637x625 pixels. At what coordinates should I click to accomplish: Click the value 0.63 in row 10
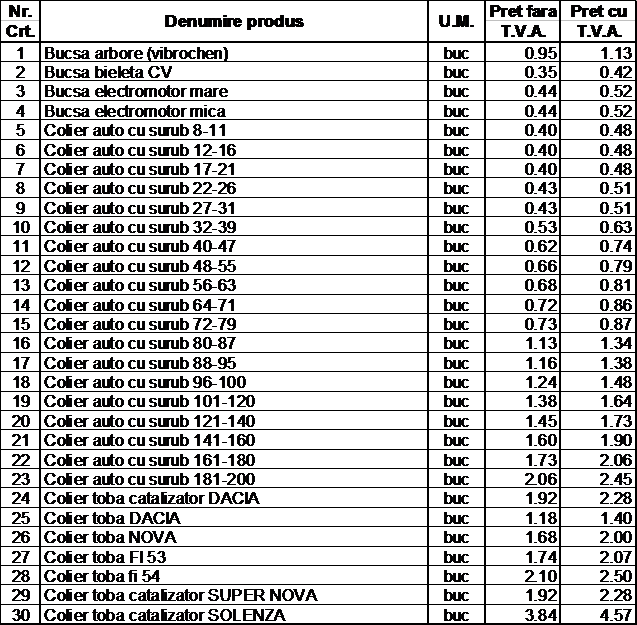(x=616, y=227)
